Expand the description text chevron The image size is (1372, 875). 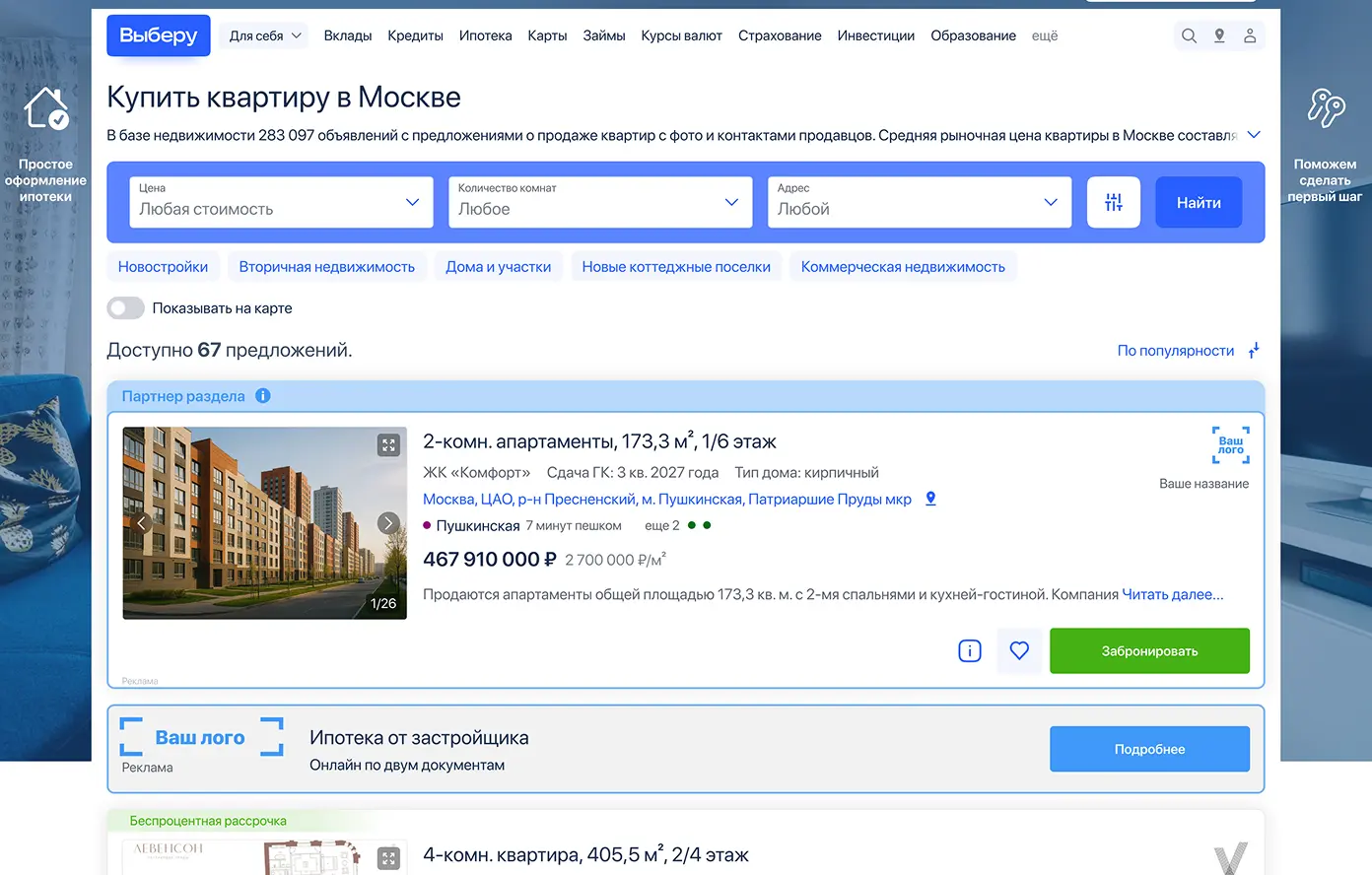pos(1254,135)
